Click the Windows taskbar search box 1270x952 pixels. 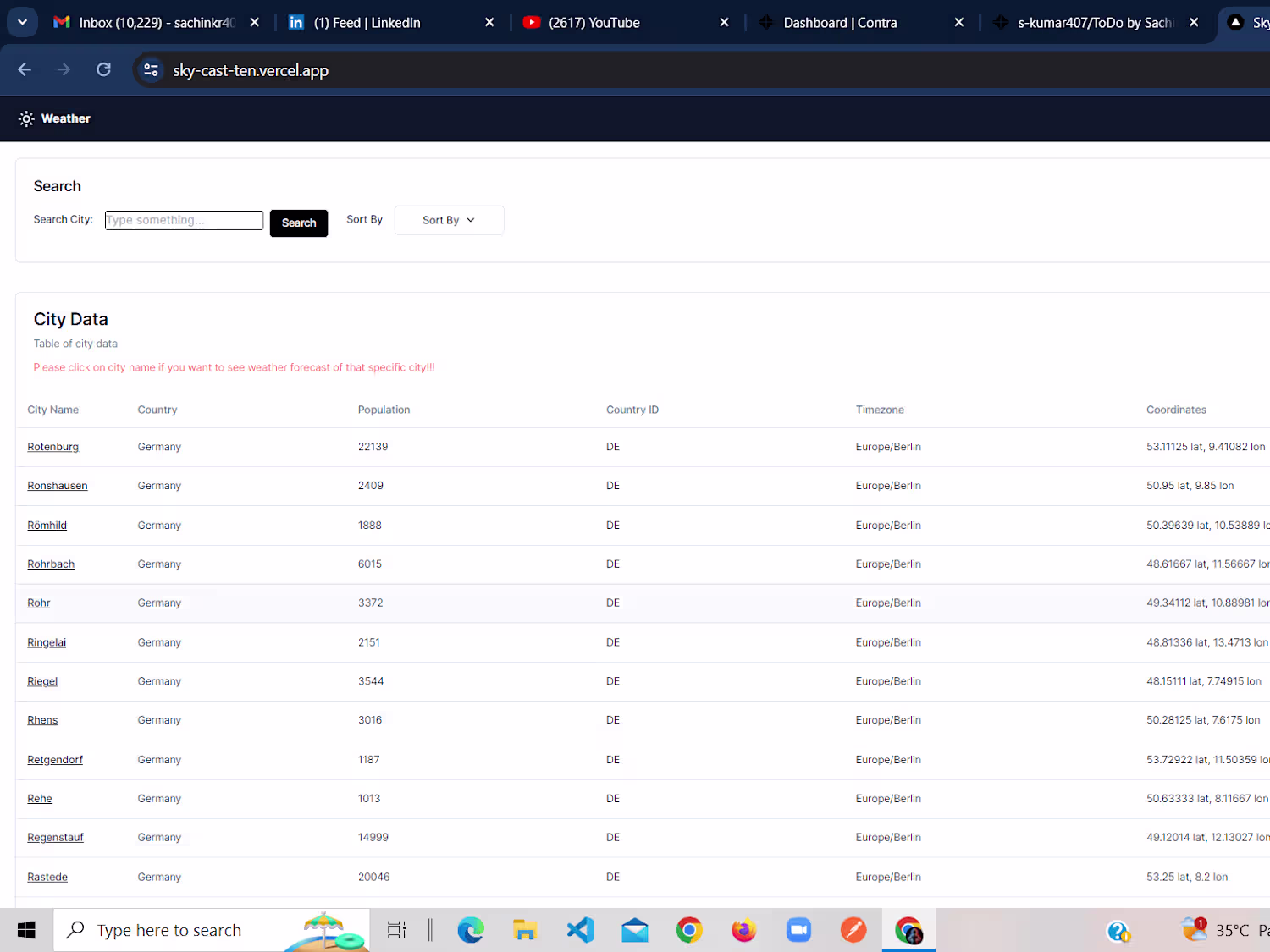(212, 930)
